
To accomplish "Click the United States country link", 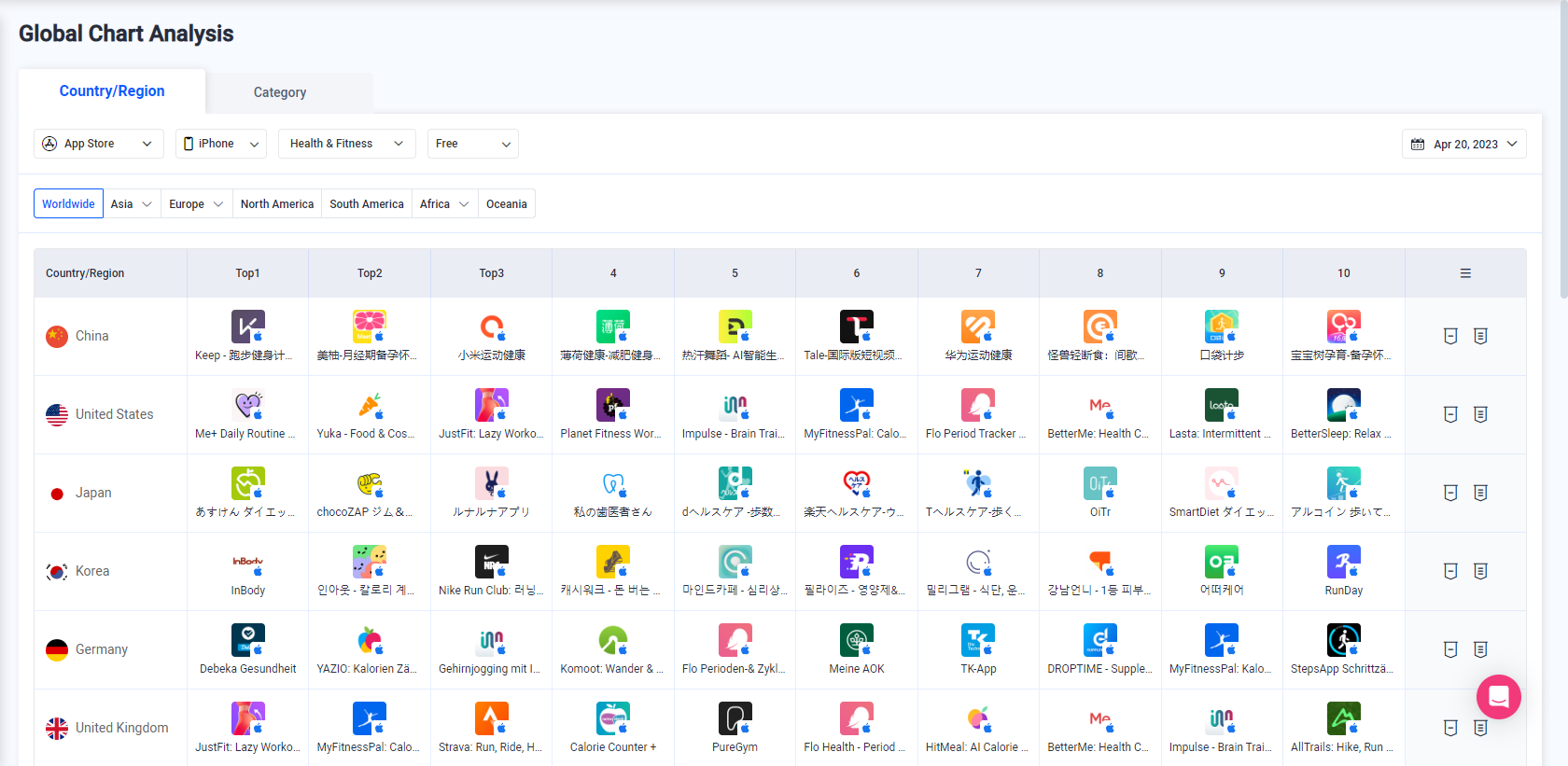I will pos(114,414).
